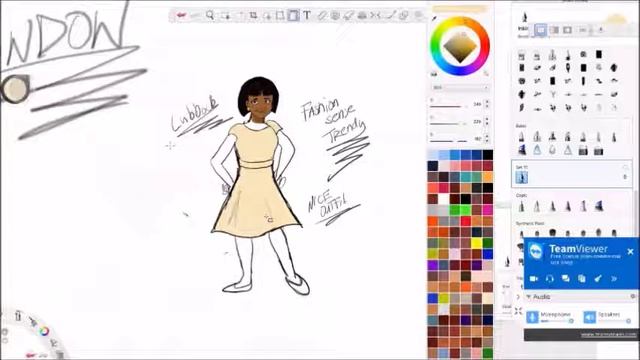
Task: Activate the Ruler guide tool
Action: click(322, 16)
